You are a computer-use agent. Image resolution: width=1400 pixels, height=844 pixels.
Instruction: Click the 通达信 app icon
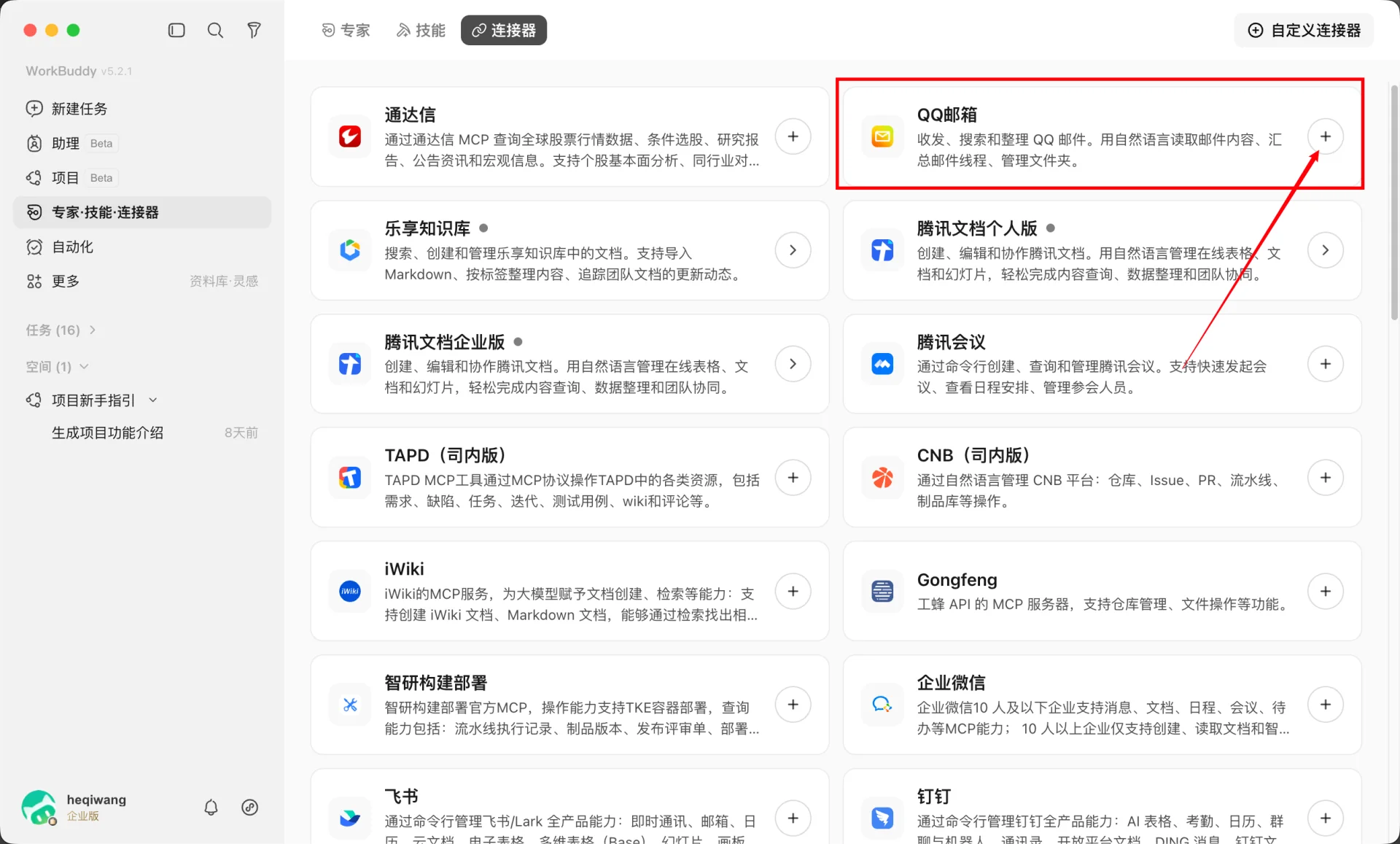(x=350, y=136)
